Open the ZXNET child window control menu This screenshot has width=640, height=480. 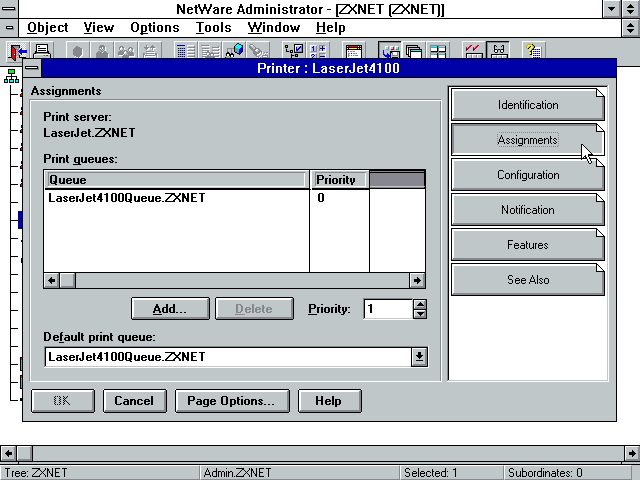pyautogui.click(x=9, y=28)
